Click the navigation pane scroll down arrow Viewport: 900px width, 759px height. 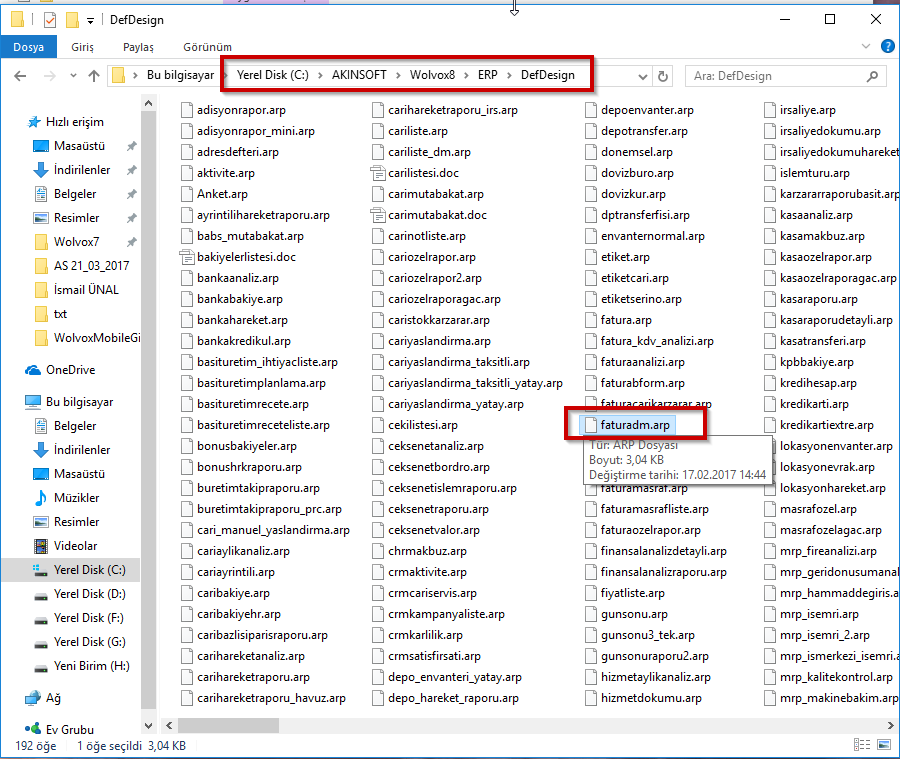[148, 726]
